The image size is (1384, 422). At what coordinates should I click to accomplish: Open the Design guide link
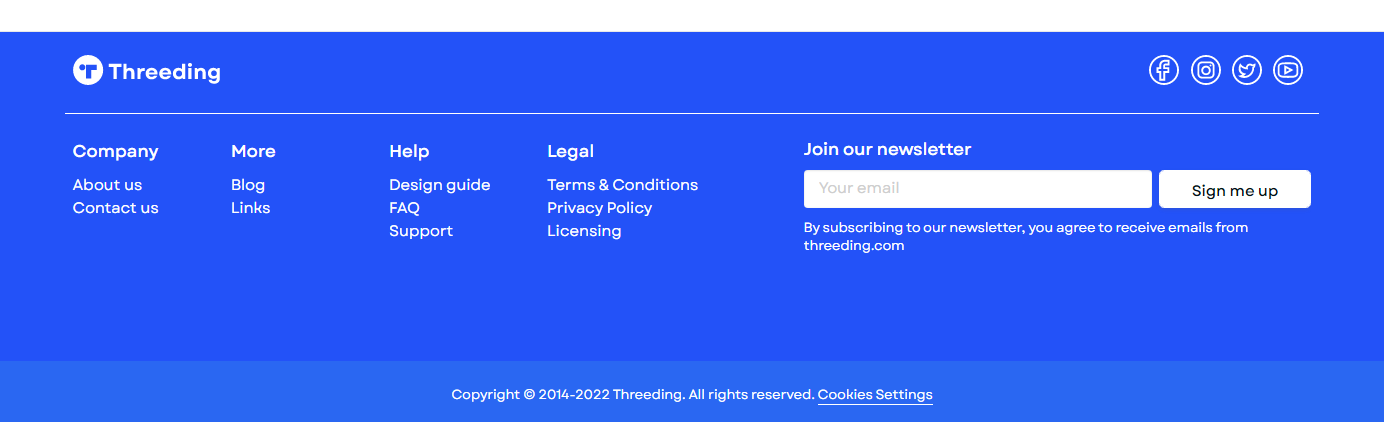(x=439, y=185)
